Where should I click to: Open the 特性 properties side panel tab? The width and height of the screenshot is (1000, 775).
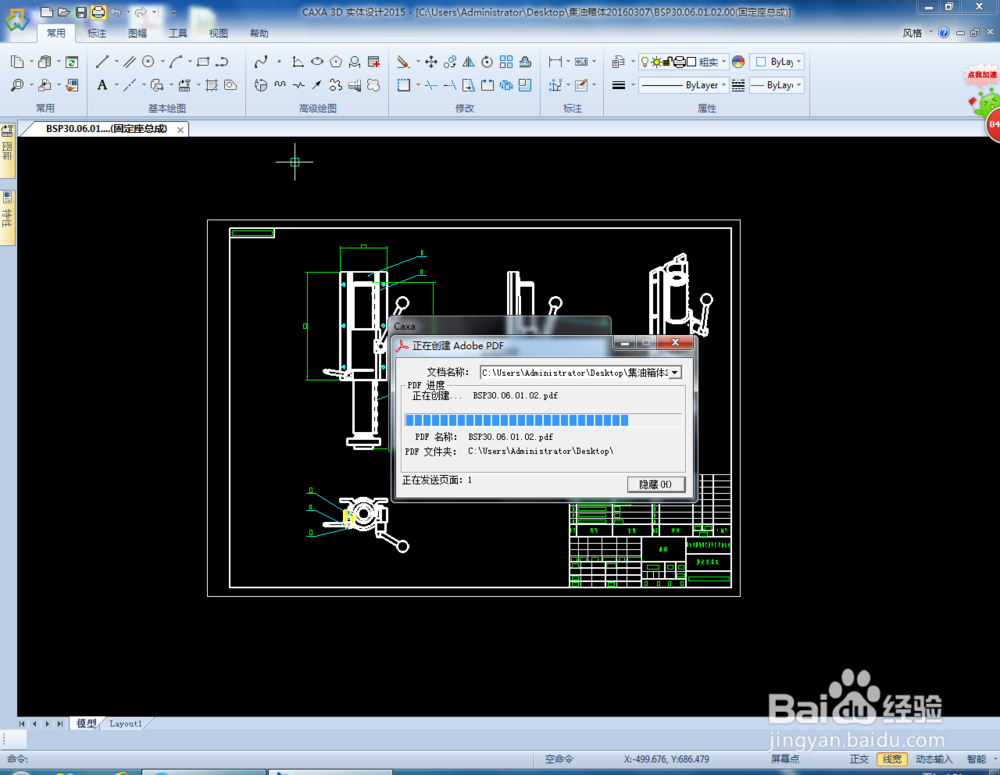click(x=7, y=218)
